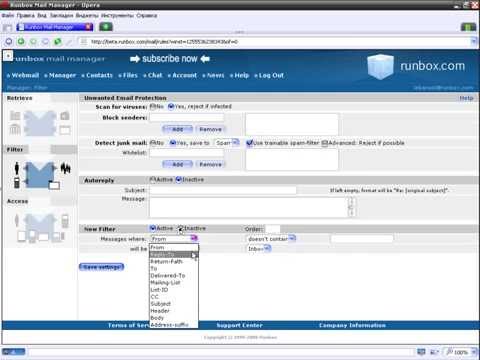Toggle Advanced: Reject if possible checkbox

tap(325, 143)
